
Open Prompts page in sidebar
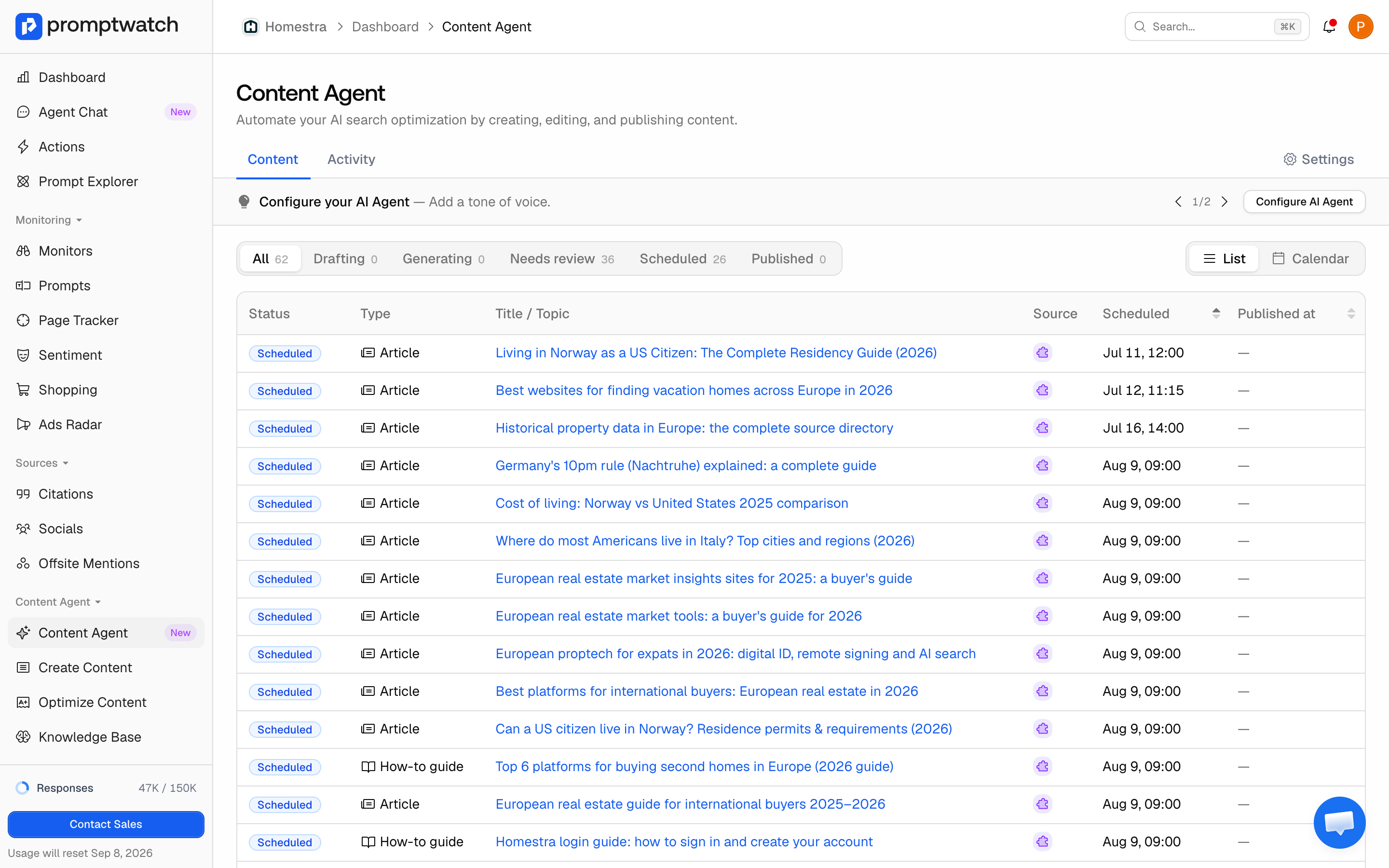(x=106, y=285)
